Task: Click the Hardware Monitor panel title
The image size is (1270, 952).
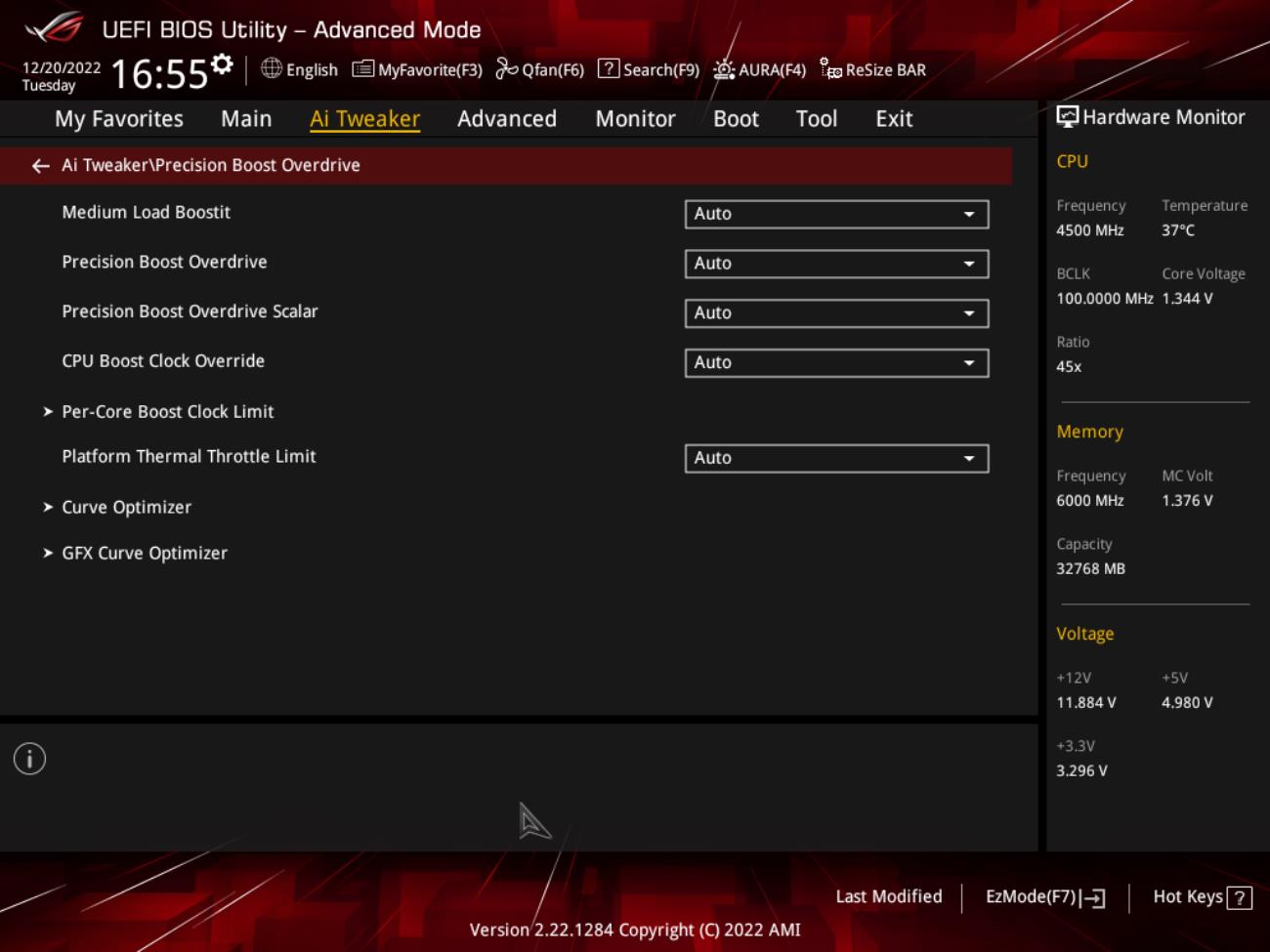Action: 1164,117
